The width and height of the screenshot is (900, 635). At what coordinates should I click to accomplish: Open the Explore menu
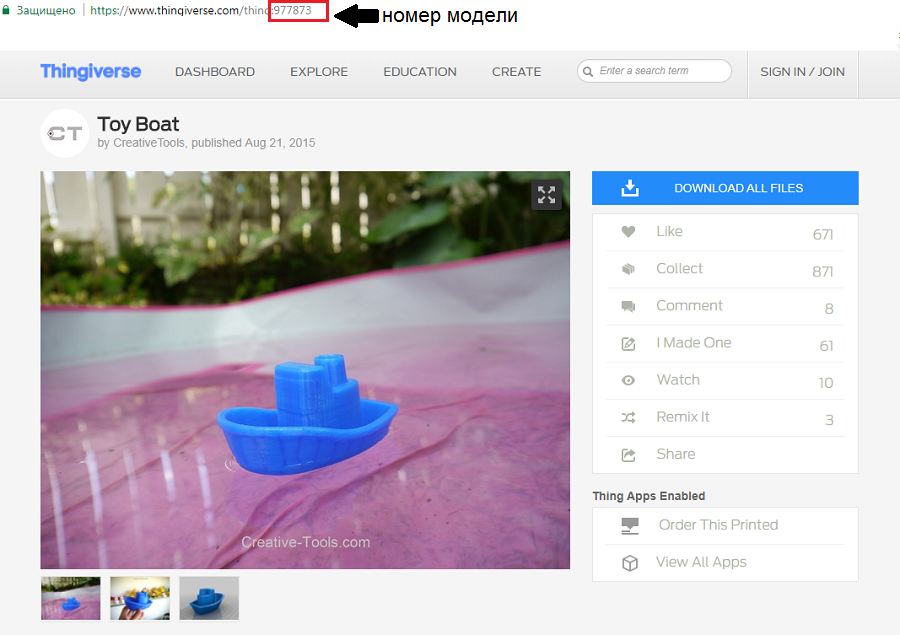pyautogui.click(x=319, y=72)
